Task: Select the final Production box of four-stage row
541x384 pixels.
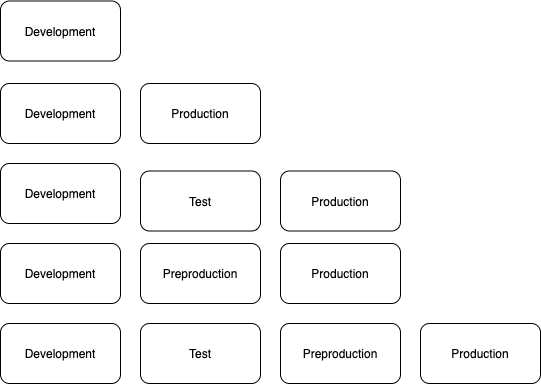Action: (x=480, y=354)
